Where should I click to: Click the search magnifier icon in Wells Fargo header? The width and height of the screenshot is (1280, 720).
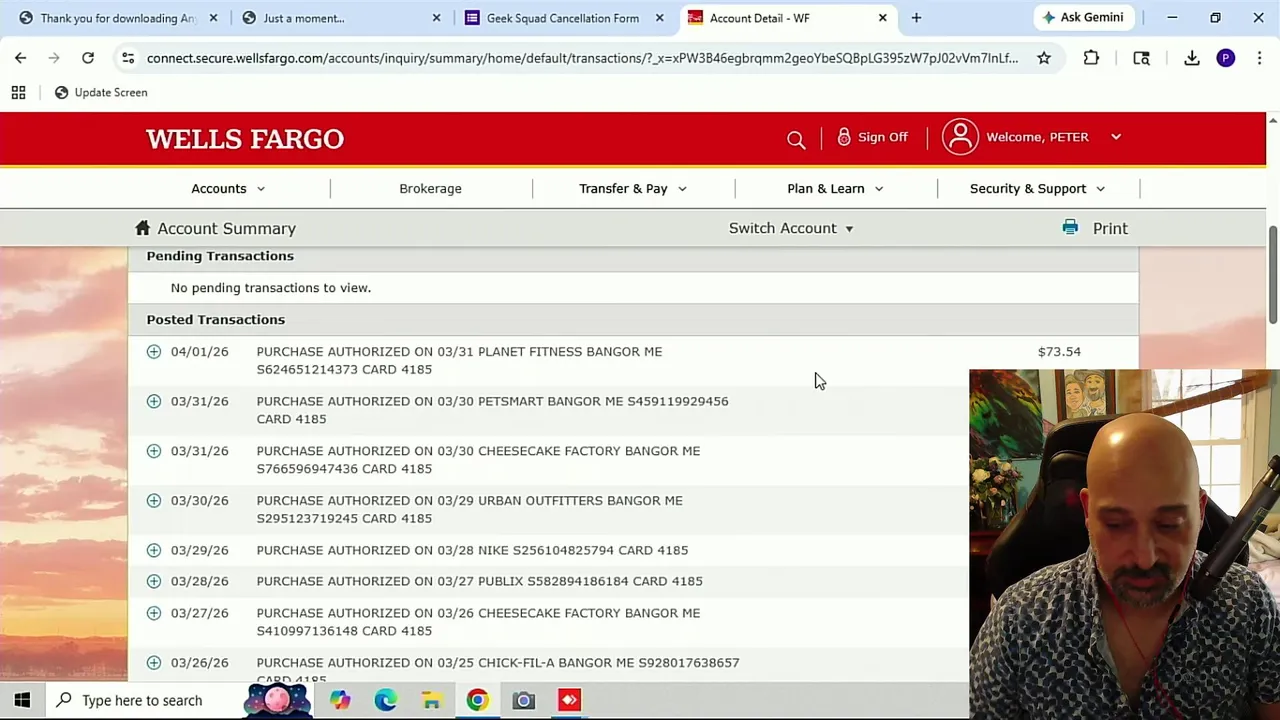(796, 140)
